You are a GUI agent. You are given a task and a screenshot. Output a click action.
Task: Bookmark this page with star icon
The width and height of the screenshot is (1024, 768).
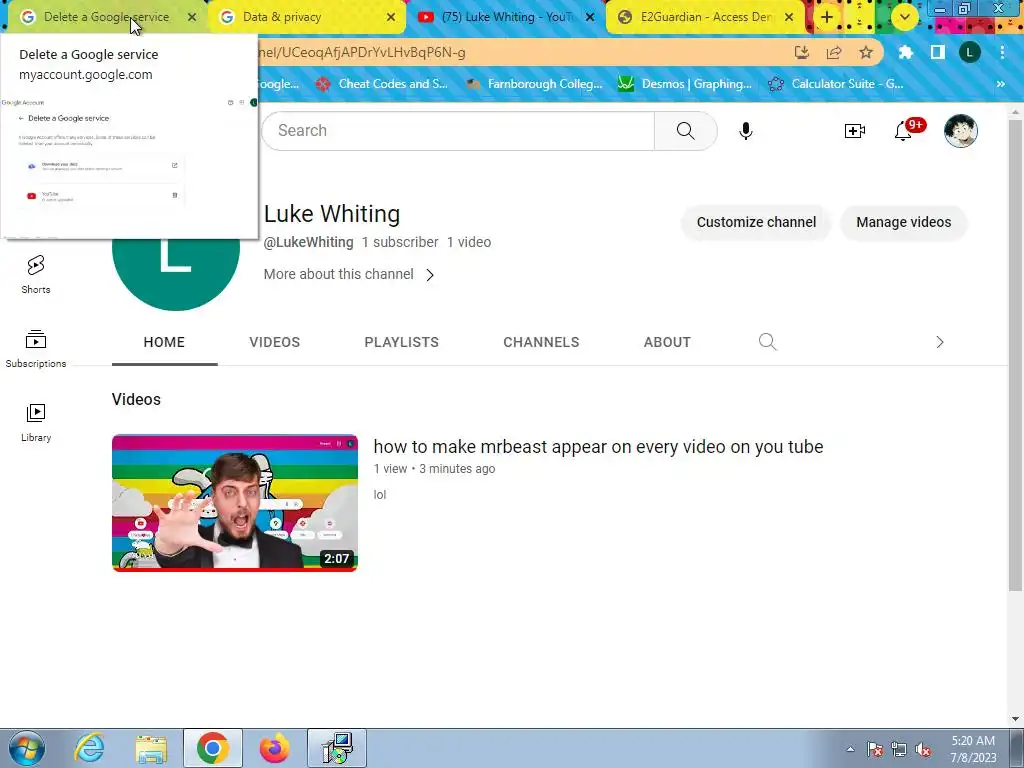(x=865, y=52)
